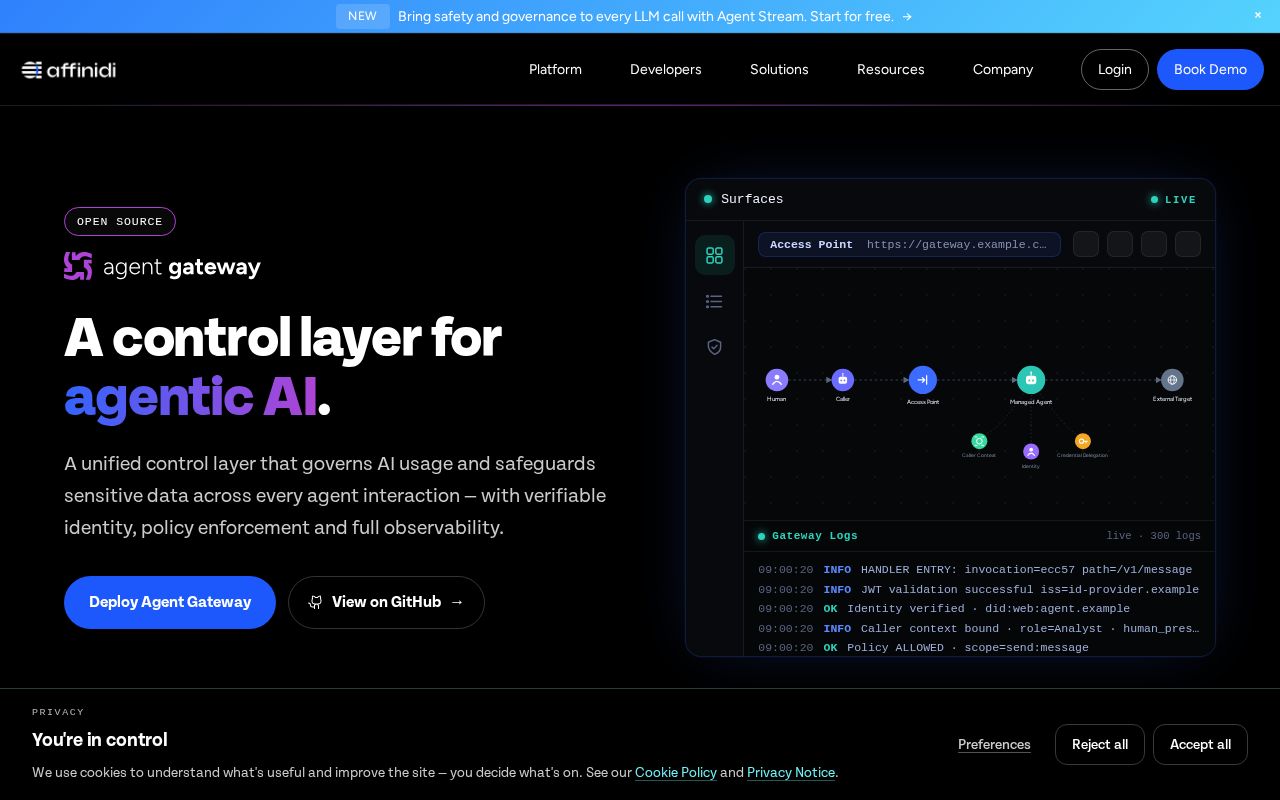The width and height of the screenshot is (1280, 800).
Task: Select the list icon in Surfaces sidebar
Action: (x=714, y=301)
